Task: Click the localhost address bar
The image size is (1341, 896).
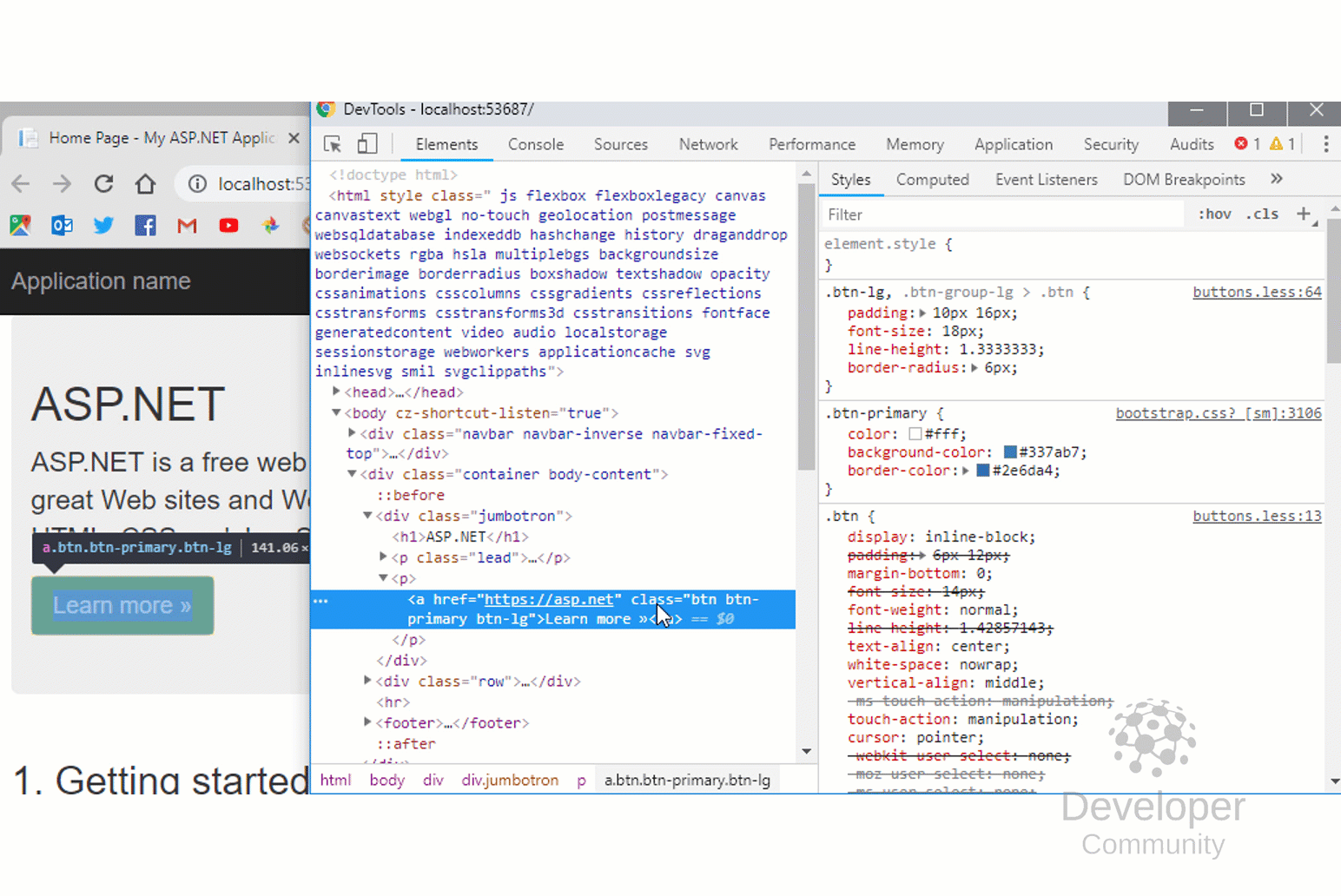Action: (262, 184)
